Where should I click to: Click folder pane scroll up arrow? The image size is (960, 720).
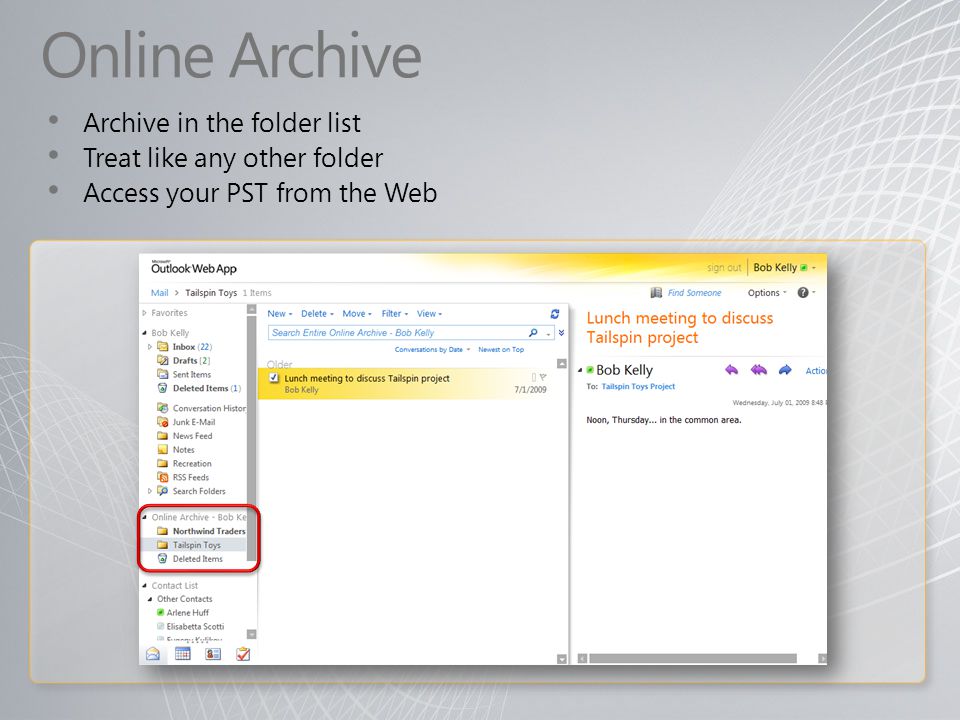point(252,310)
